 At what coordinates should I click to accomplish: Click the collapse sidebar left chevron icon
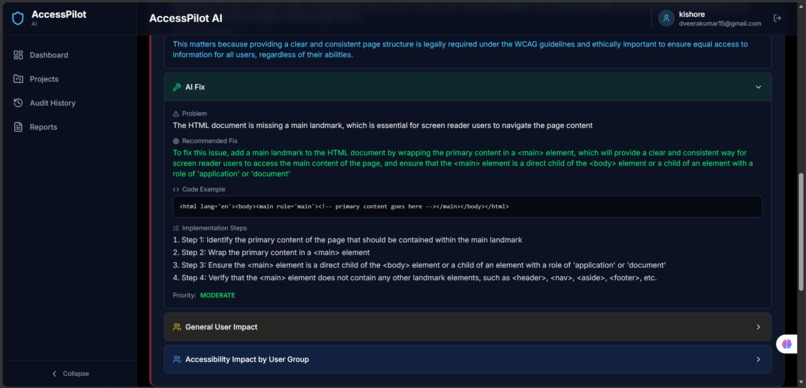(54, 374)
